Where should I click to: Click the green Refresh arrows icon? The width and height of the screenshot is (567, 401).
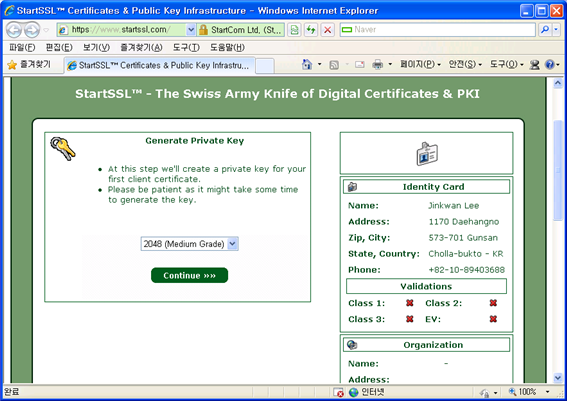pos(311,30)
